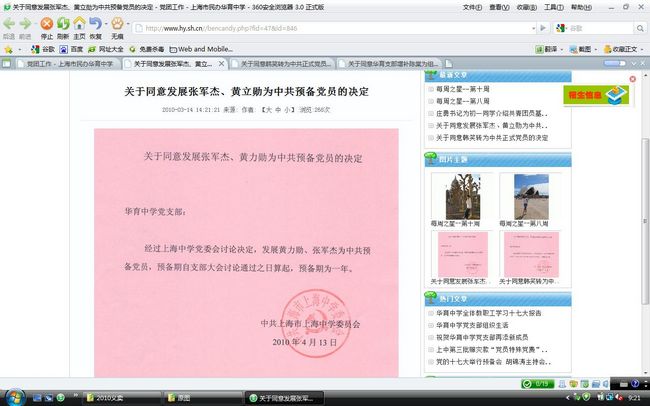
Task: Open 截图 screenshot tool
Action: click(580, 49)
